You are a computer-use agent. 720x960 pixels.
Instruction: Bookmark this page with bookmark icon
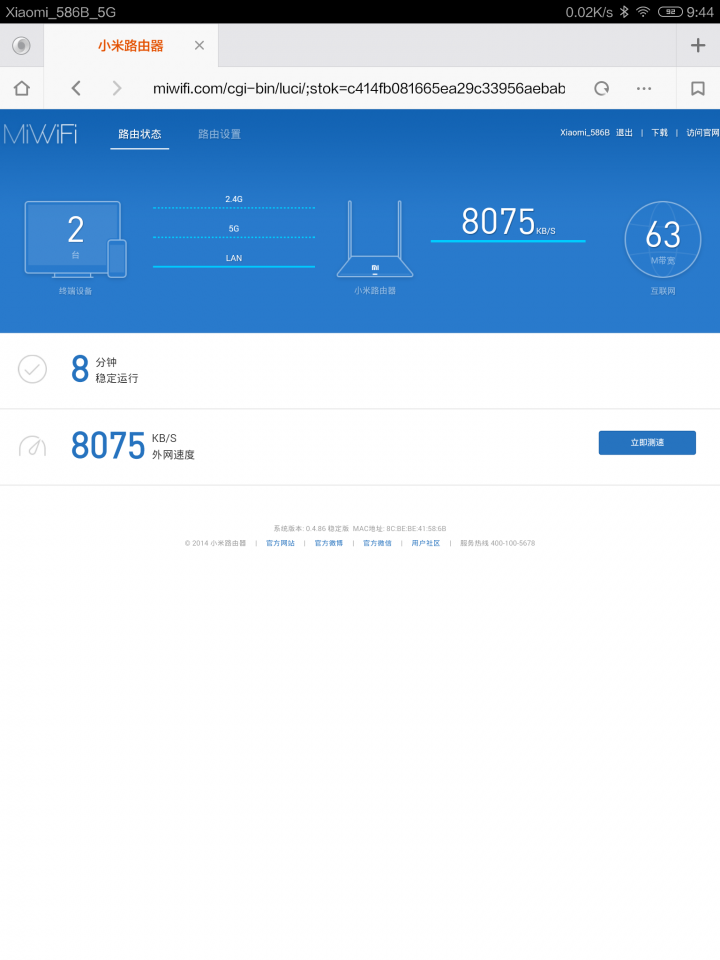click(x=698, y=88)
